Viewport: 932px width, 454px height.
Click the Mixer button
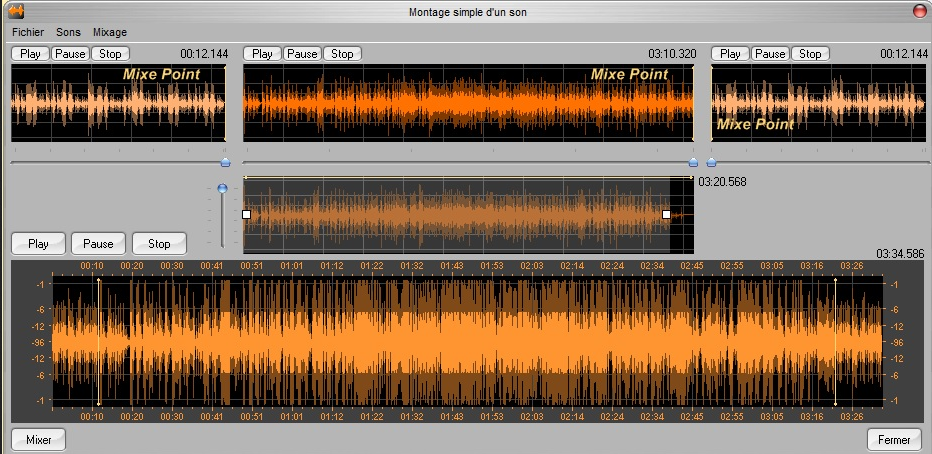point(39,440)
